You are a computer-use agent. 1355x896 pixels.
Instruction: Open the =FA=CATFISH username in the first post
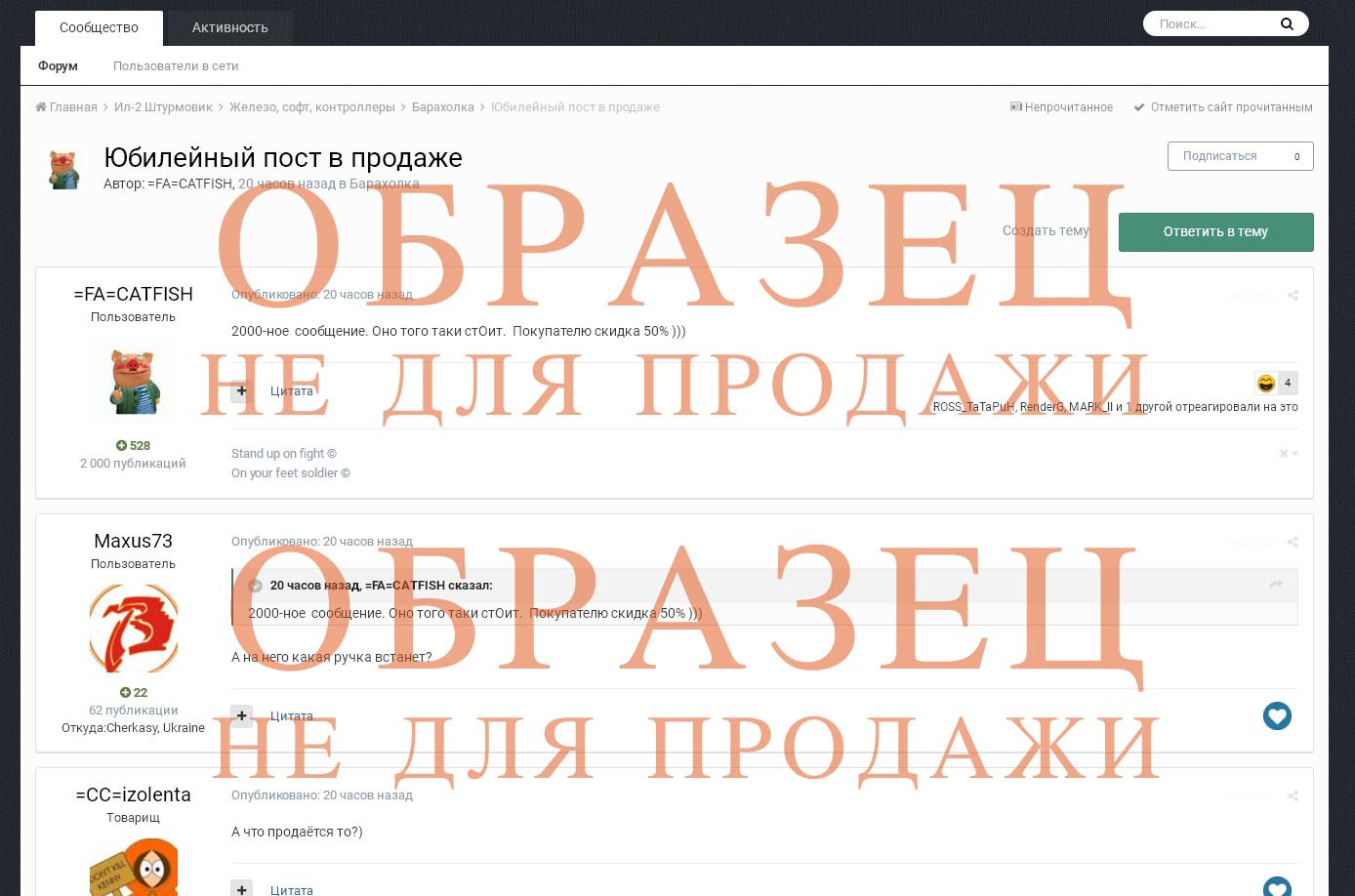[x=133, y=294]
